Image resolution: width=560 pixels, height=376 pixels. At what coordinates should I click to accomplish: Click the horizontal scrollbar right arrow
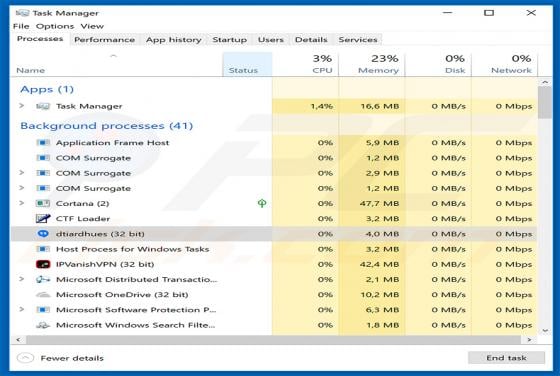click(529, 340)
